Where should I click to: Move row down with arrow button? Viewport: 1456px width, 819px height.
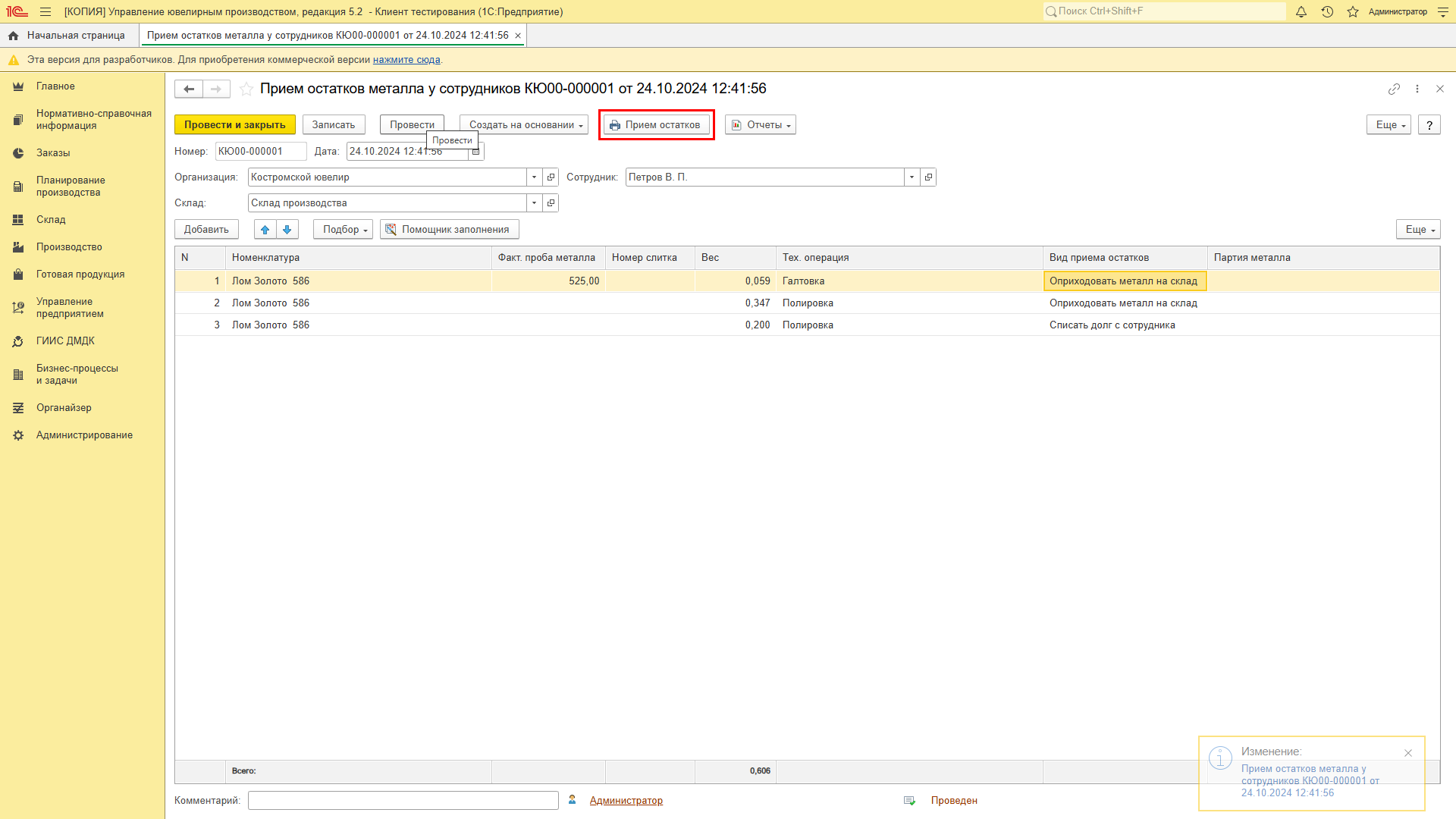pyautogui.click(x=287, y=230)
